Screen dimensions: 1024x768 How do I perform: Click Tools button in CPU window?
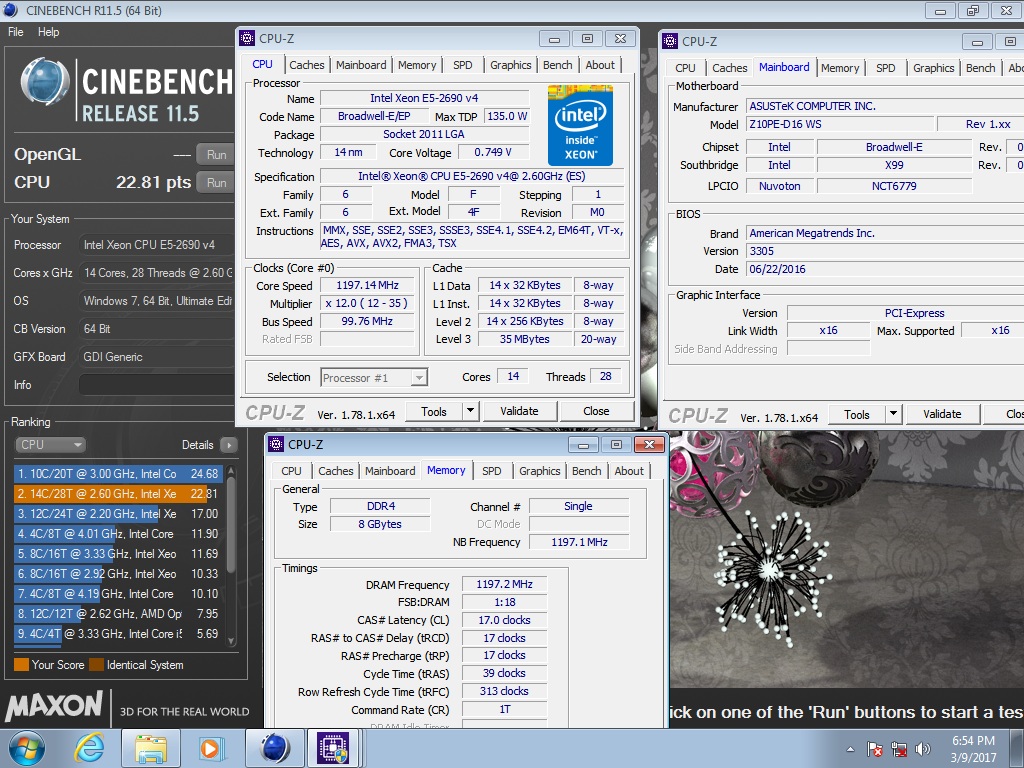pyautogui.click(x=434, y=411)
